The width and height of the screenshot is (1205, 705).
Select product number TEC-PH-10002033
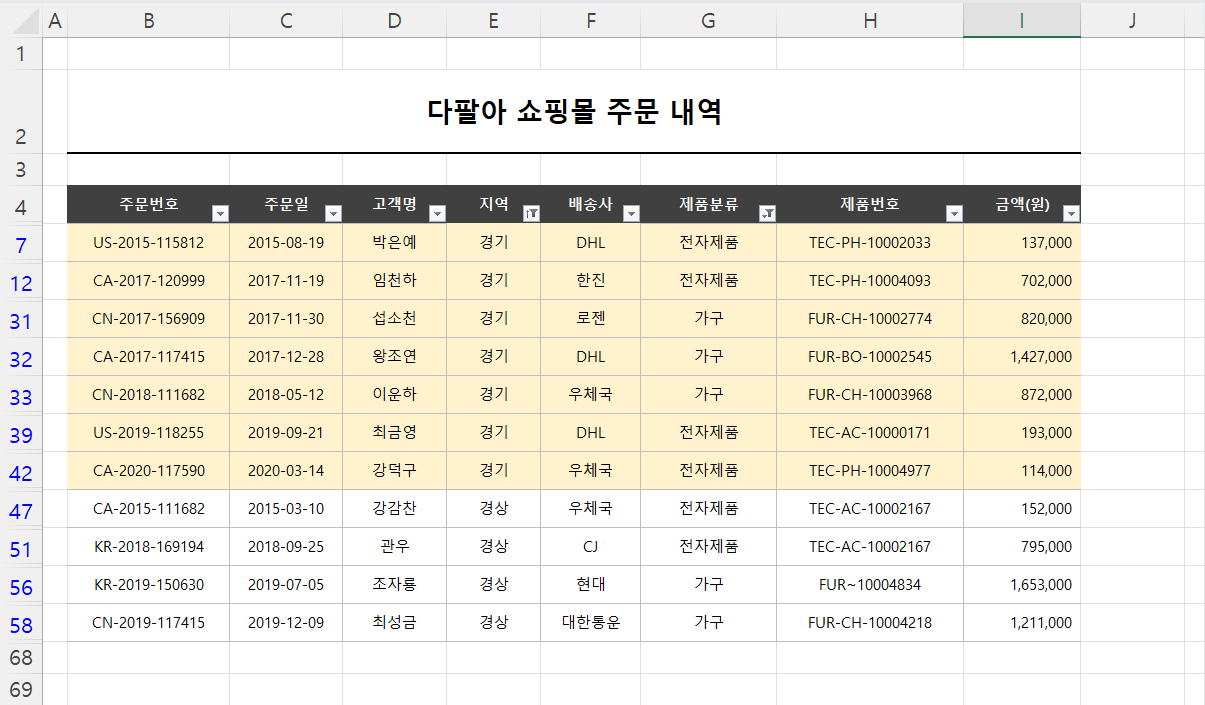point(870,243)
